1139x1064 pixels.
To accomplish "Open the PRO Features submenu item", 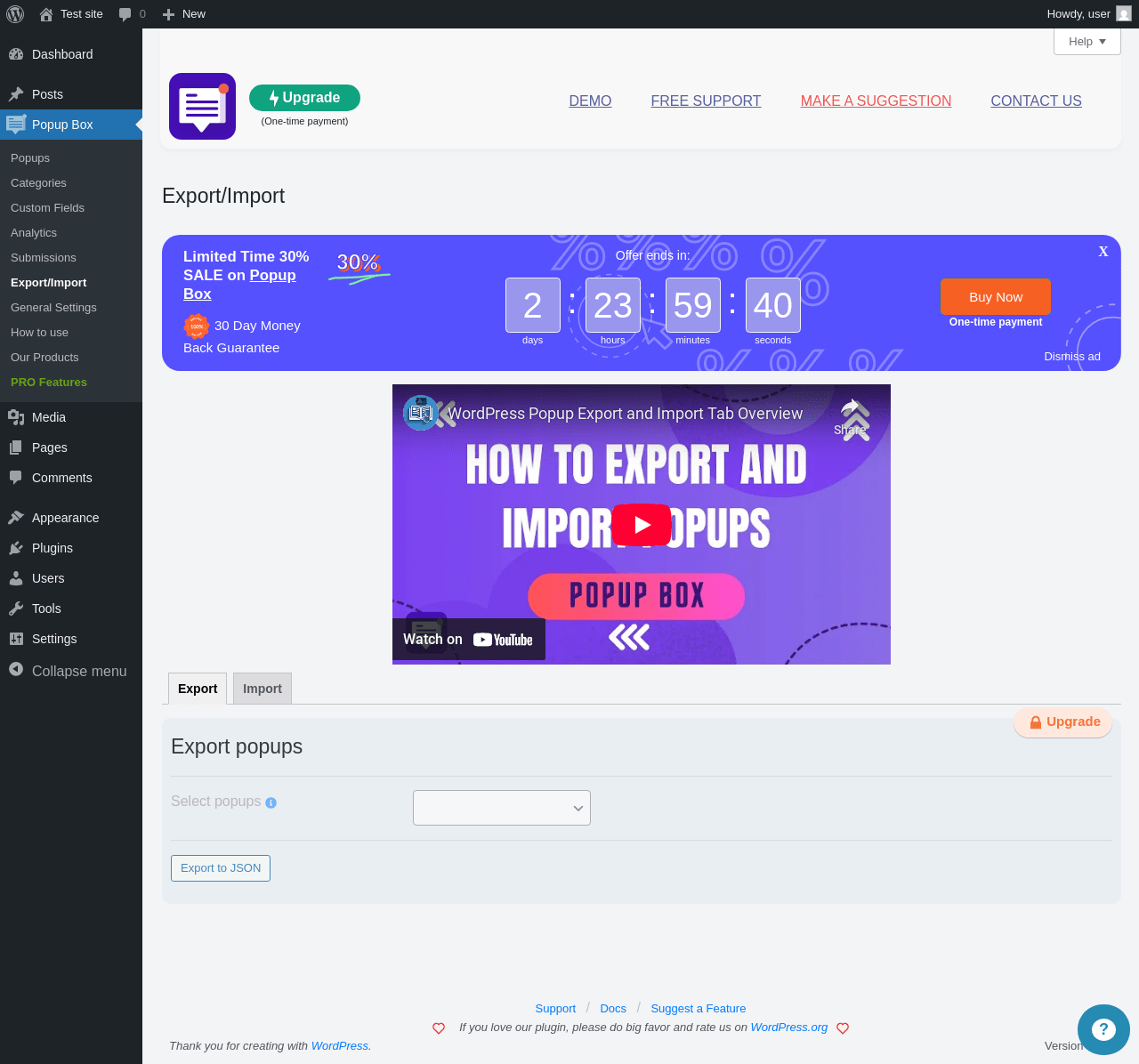I will [x=49, y=383].
